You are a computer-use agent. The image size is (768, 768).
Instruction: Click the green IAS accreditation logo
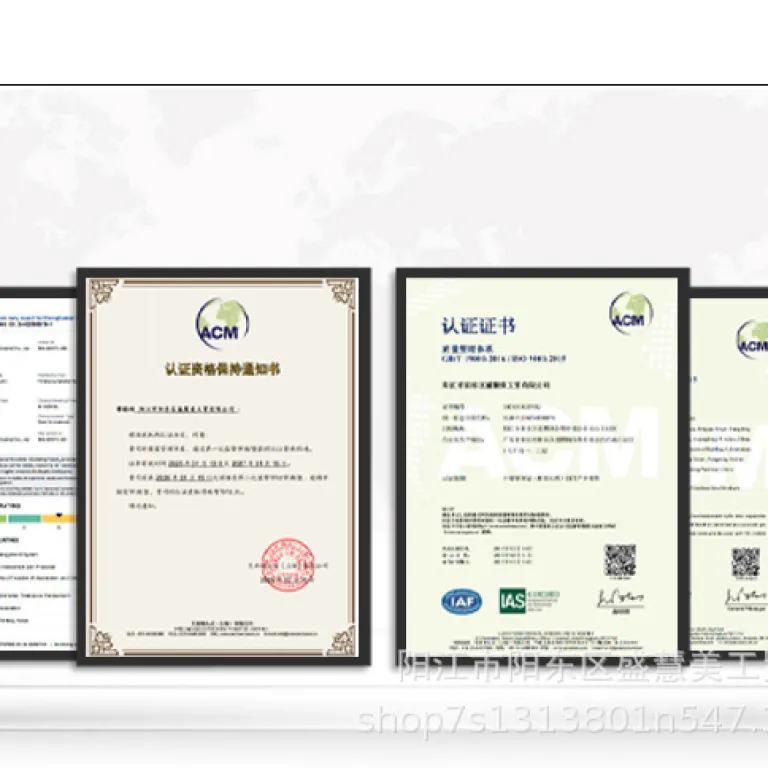529,601
